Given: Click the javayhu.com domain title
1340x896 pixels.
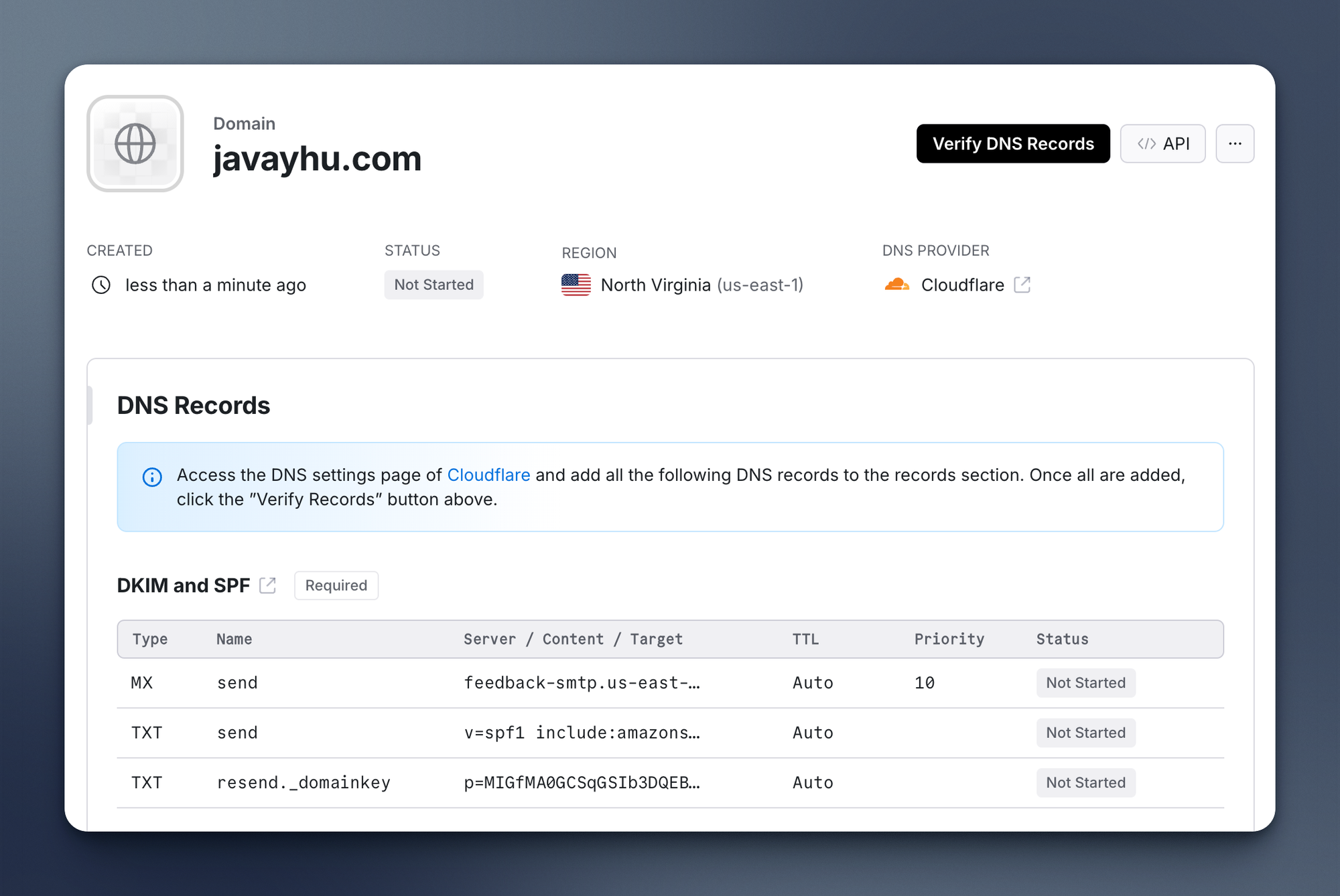Looking at the screenshot, I should (x=317, y=159).
